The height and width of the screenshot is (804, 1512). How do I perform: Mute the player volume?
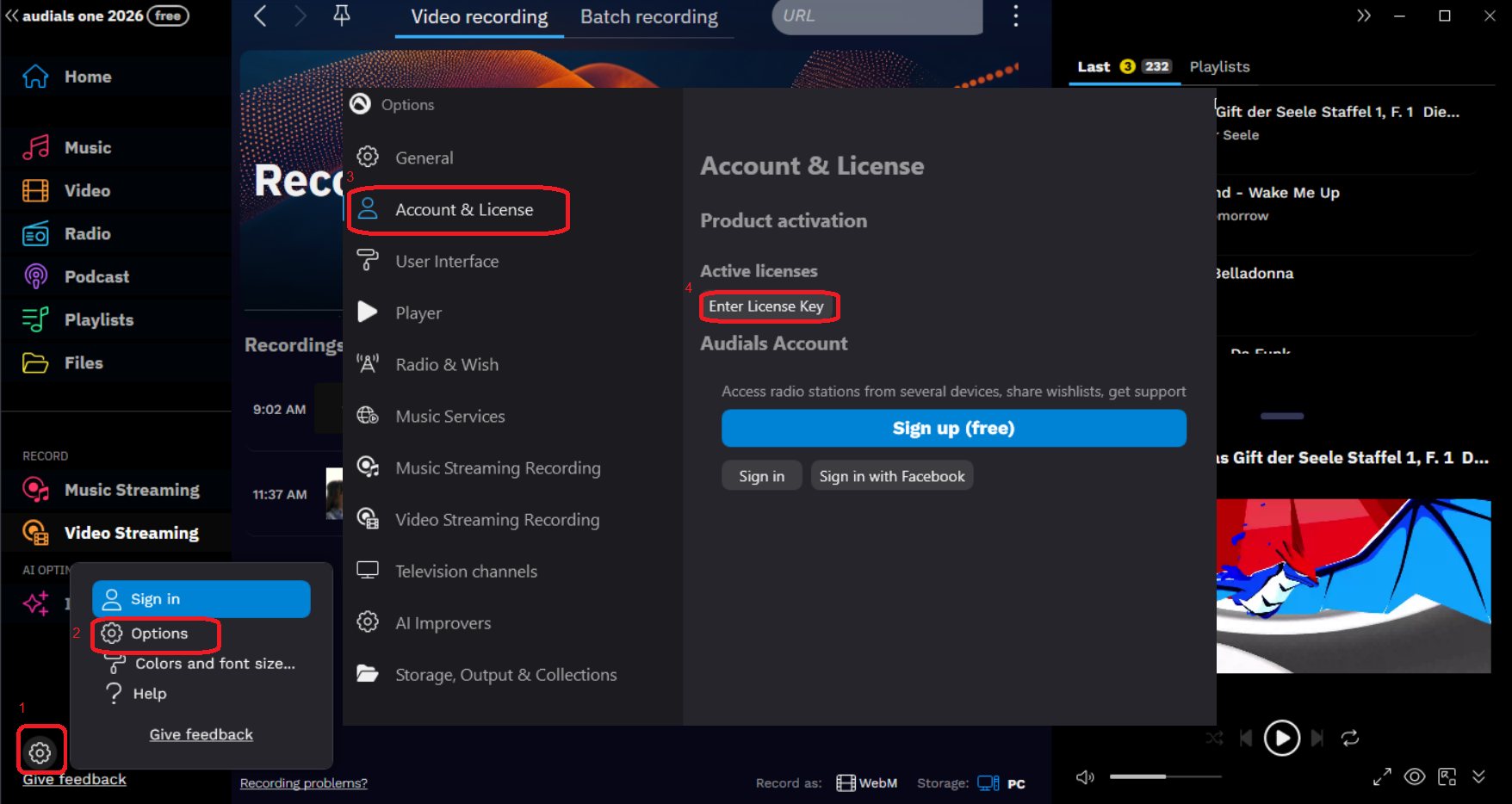pos(1084,776)
